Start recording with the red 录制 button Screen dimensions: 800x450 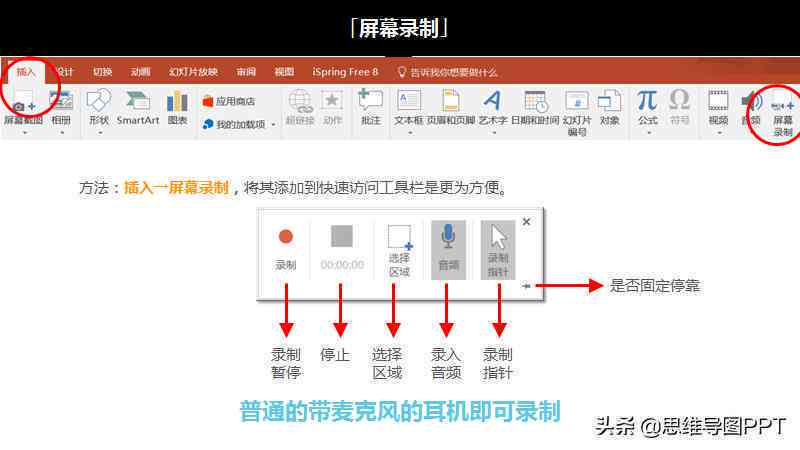pyautogui.click(x=286, y=249)
